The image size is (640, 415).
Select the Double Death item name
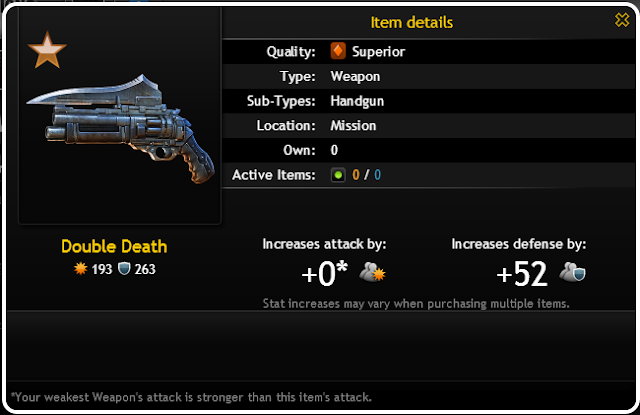(x=114, y=246)
